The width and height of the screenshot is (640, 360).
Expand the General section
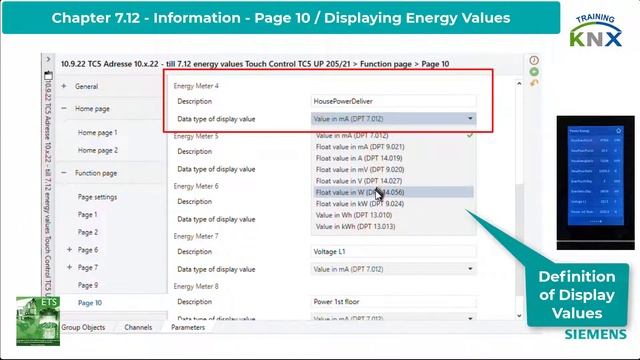click(x=64, y=86)
